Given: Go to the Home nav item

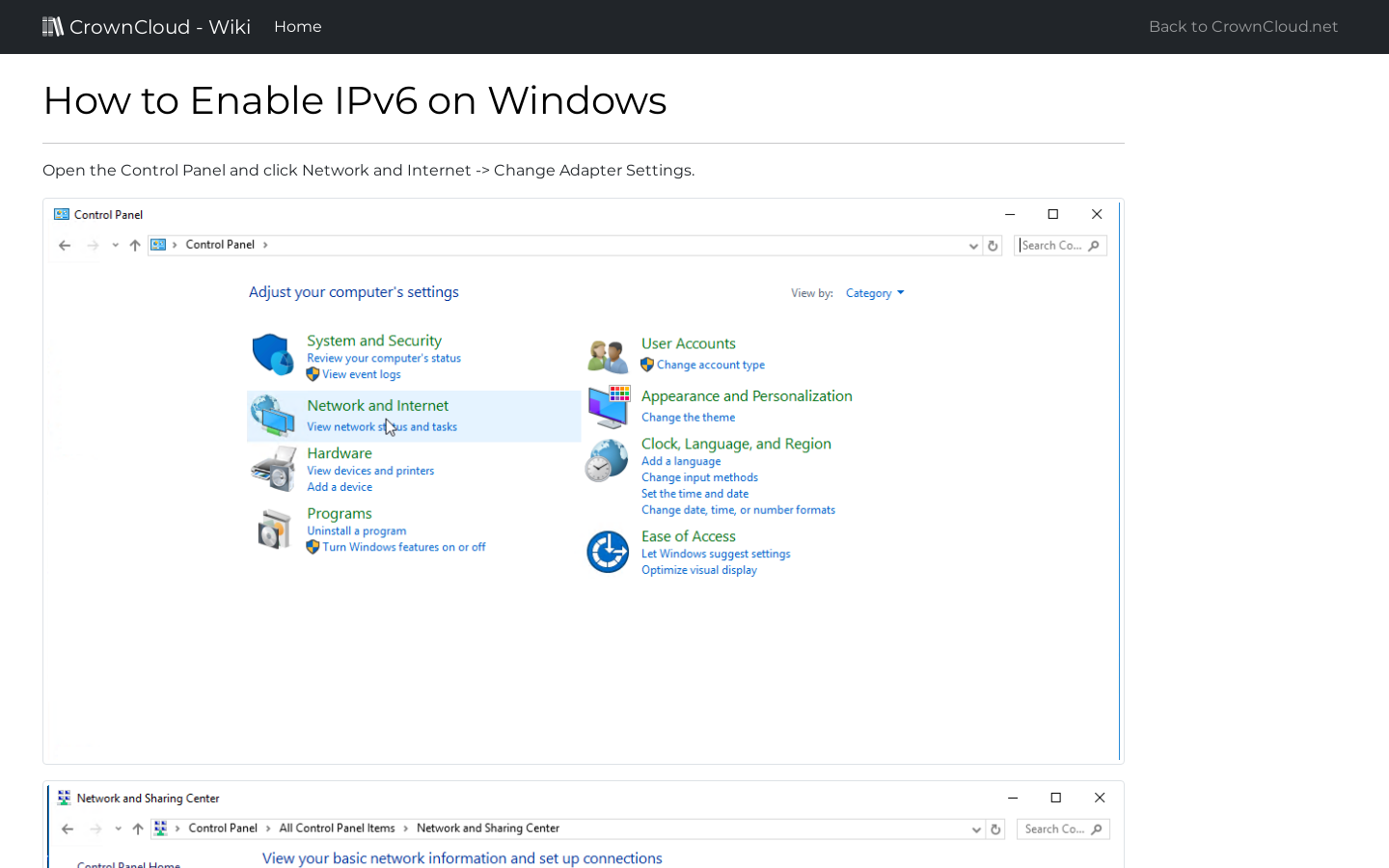Looking at the screenshot, I should coord(297,26).
